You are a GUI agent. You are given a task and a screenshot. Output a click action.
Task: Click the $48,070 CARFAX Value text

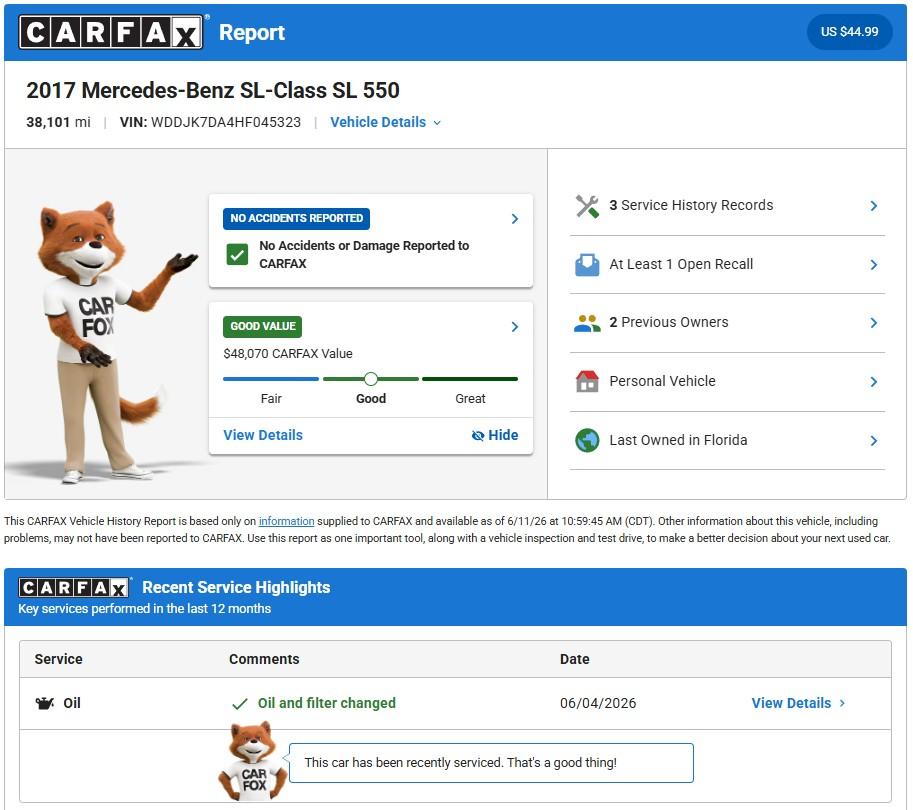(x=288, y=353)
